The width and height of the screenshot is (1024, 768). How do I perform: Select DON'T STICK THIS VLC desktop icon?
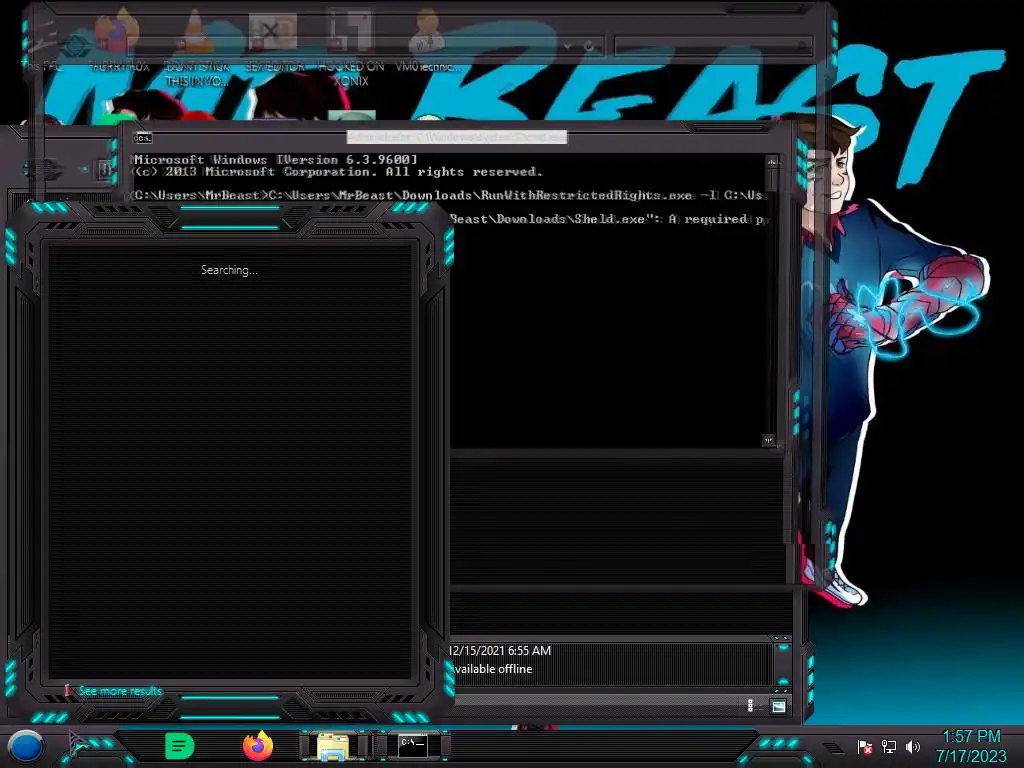pos(197,49)
